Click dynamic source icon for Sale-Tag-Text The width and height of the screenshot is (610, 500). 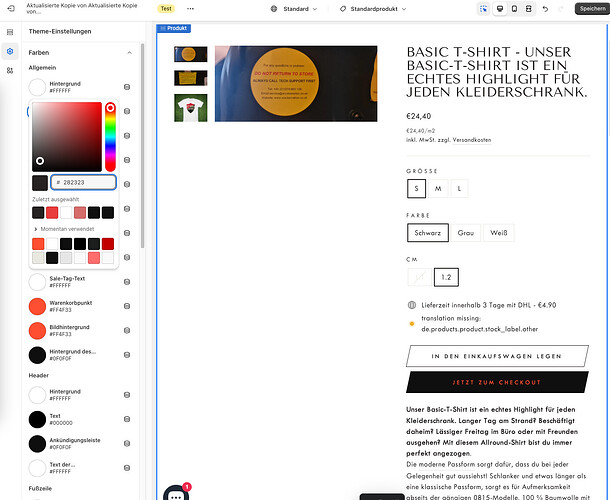(x=127, y=282)
